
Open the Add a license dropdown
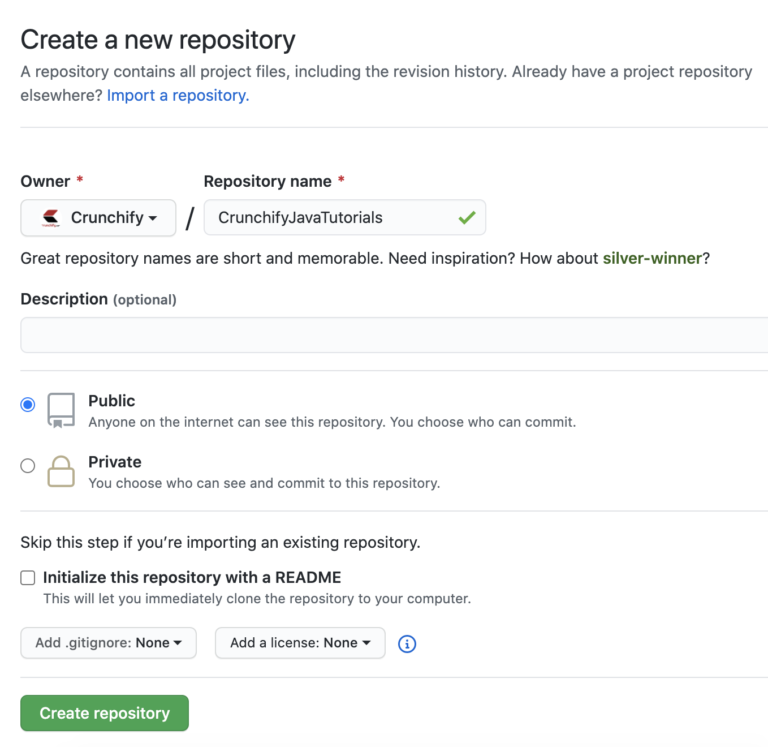click(300, 643)
